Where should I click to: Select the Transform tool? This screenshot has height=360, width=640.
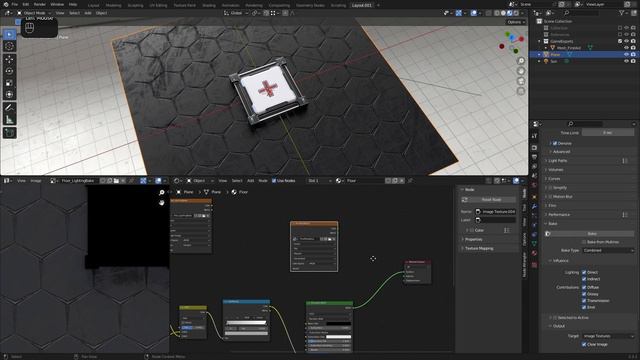9,95
